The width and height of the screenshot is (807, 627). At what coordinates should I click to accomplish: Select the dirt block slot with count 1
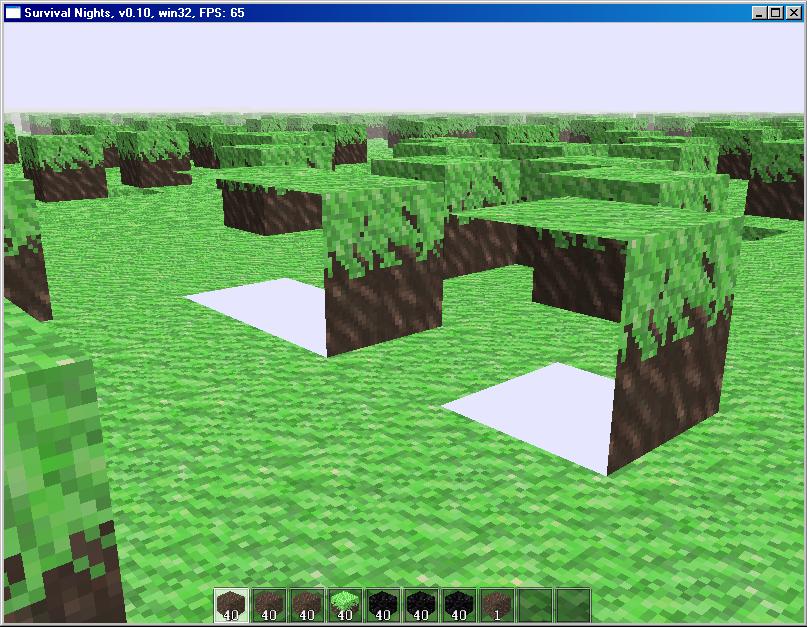click(x=495, y=606)
